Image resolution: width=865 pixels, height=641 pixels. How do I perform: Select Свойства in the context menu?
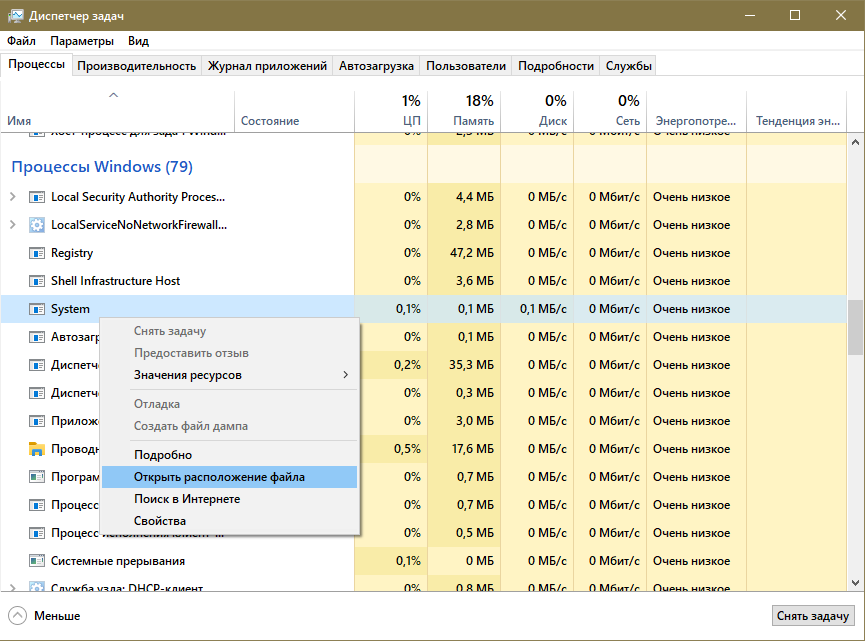pos(160,521)
